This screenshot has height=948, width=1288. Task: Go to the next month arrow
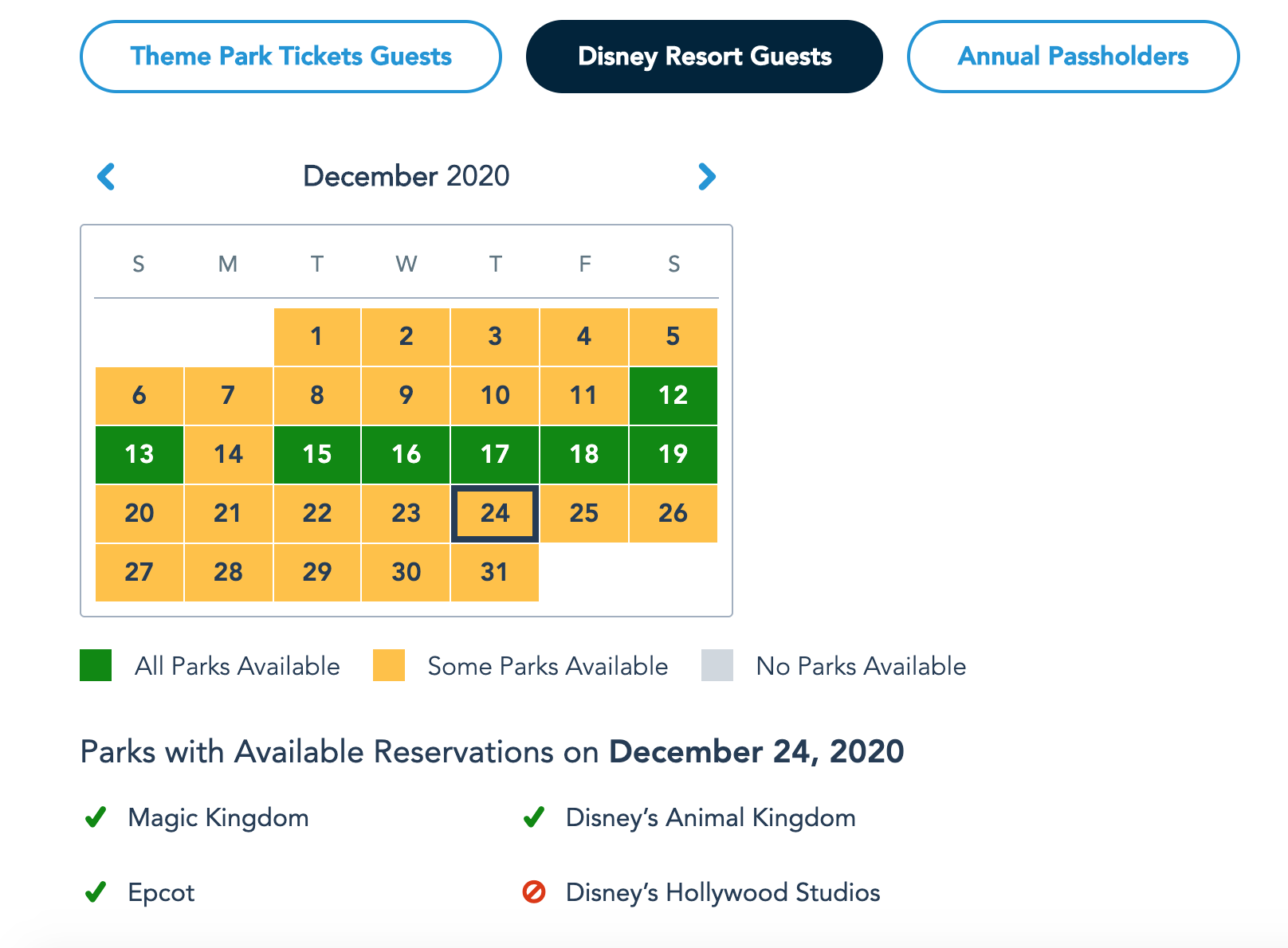coord(706,176)
